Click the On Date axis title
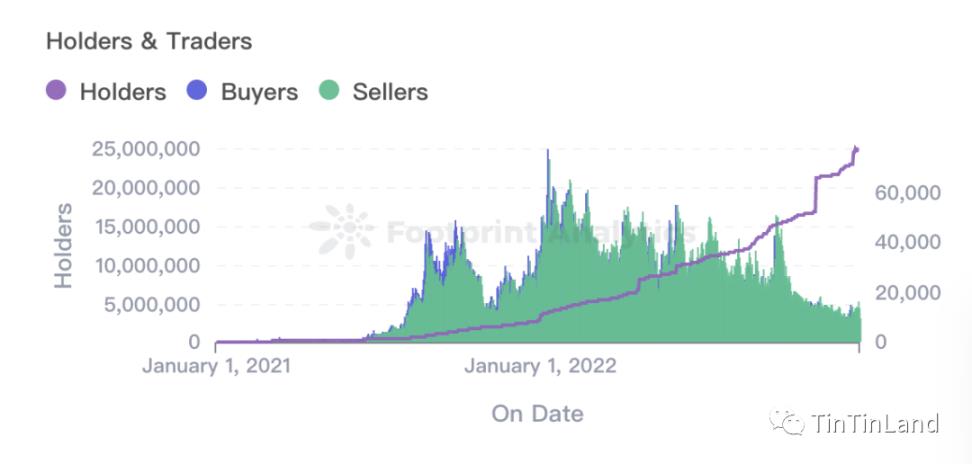The height and width of the screenshot is (464, 972). coord(537,413)
